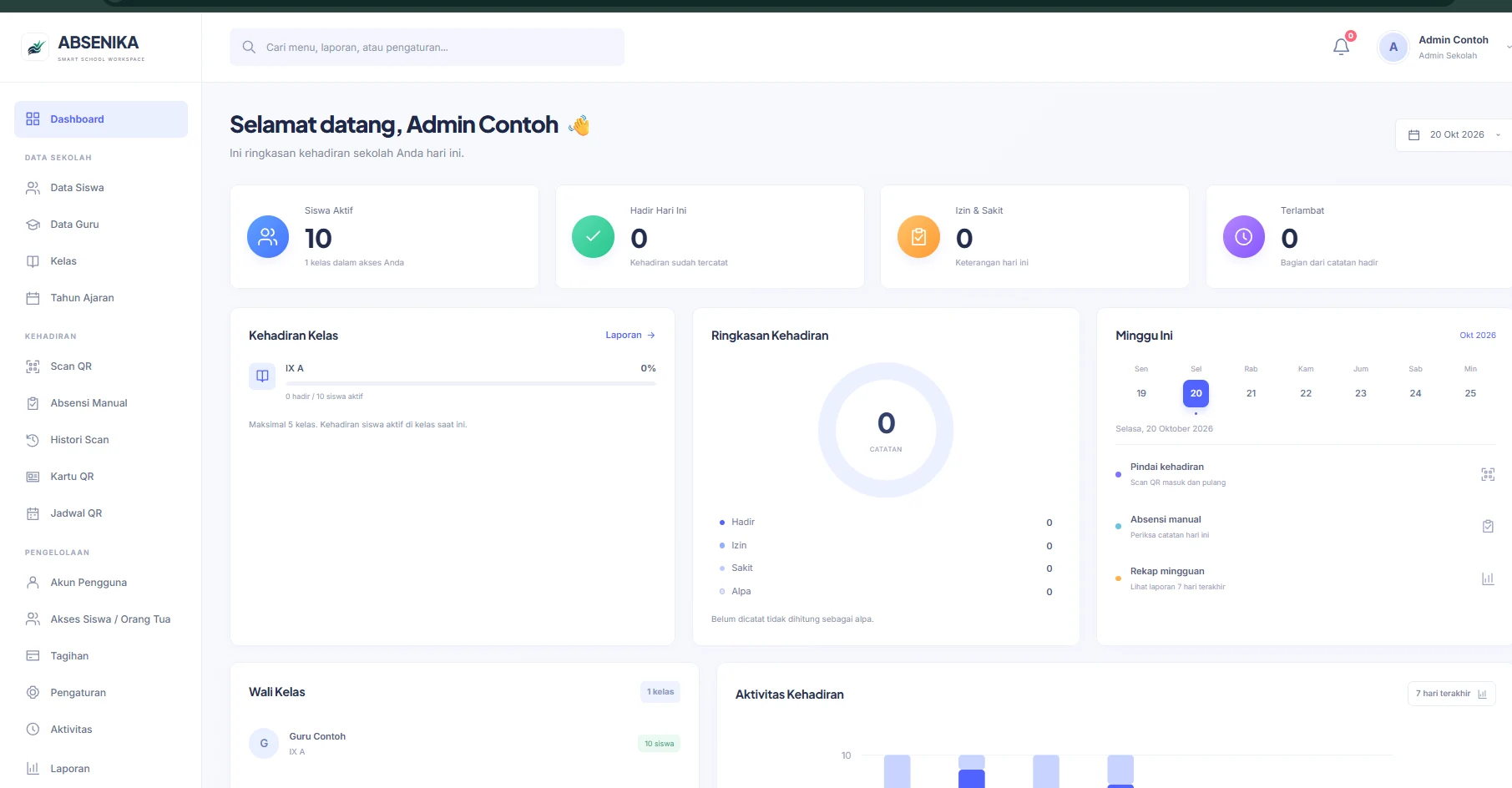This screenshot has width=1512, height=788.
Task: Go to Data Siswa page
Action: 101,188
